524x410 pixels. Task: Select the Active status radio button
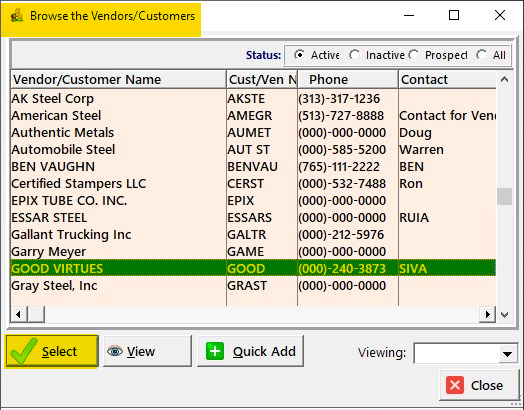tap(299, 55)
